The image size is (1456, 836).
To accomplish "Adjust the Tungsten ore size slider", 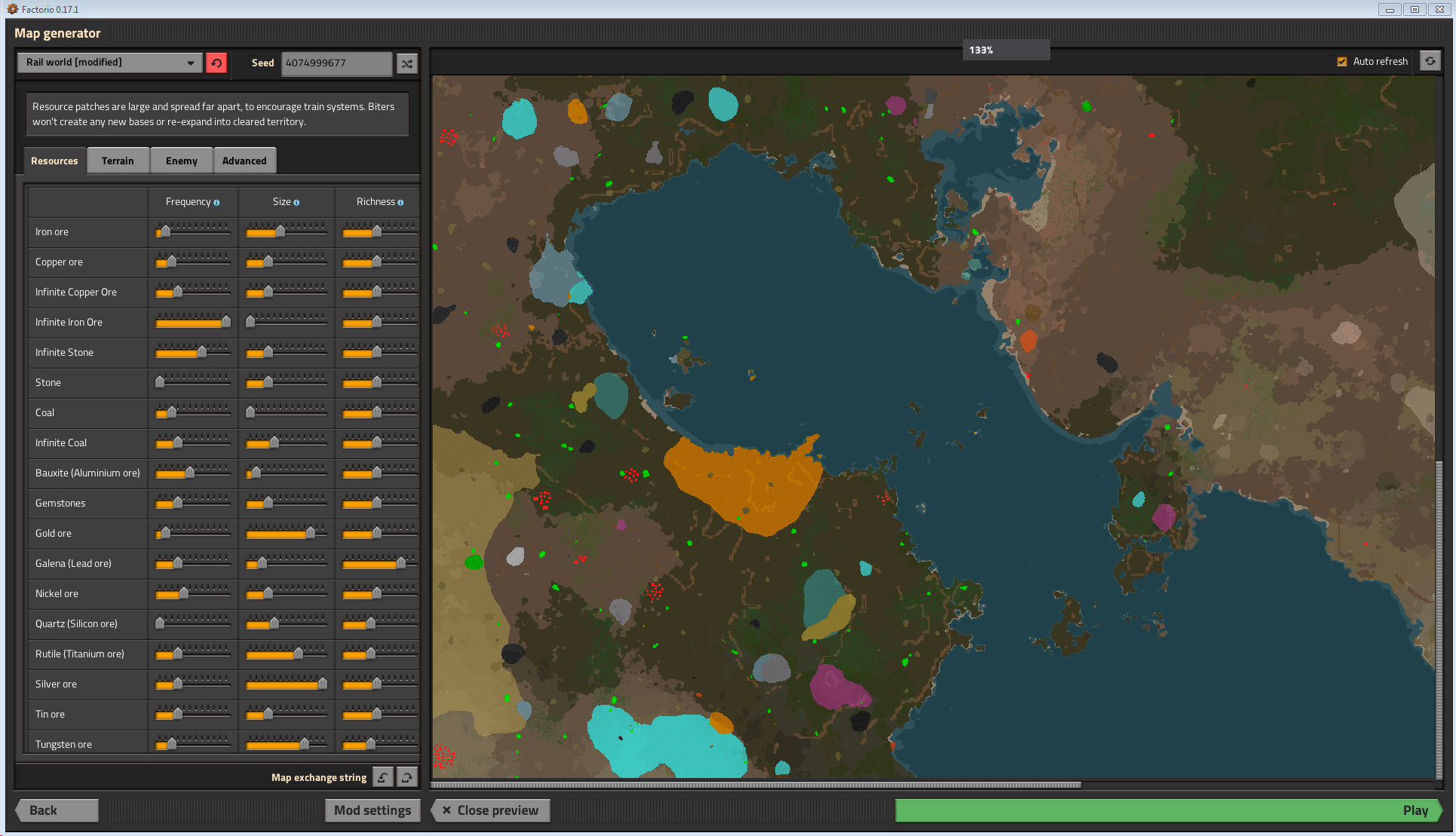I will click(x=286, y=744).
